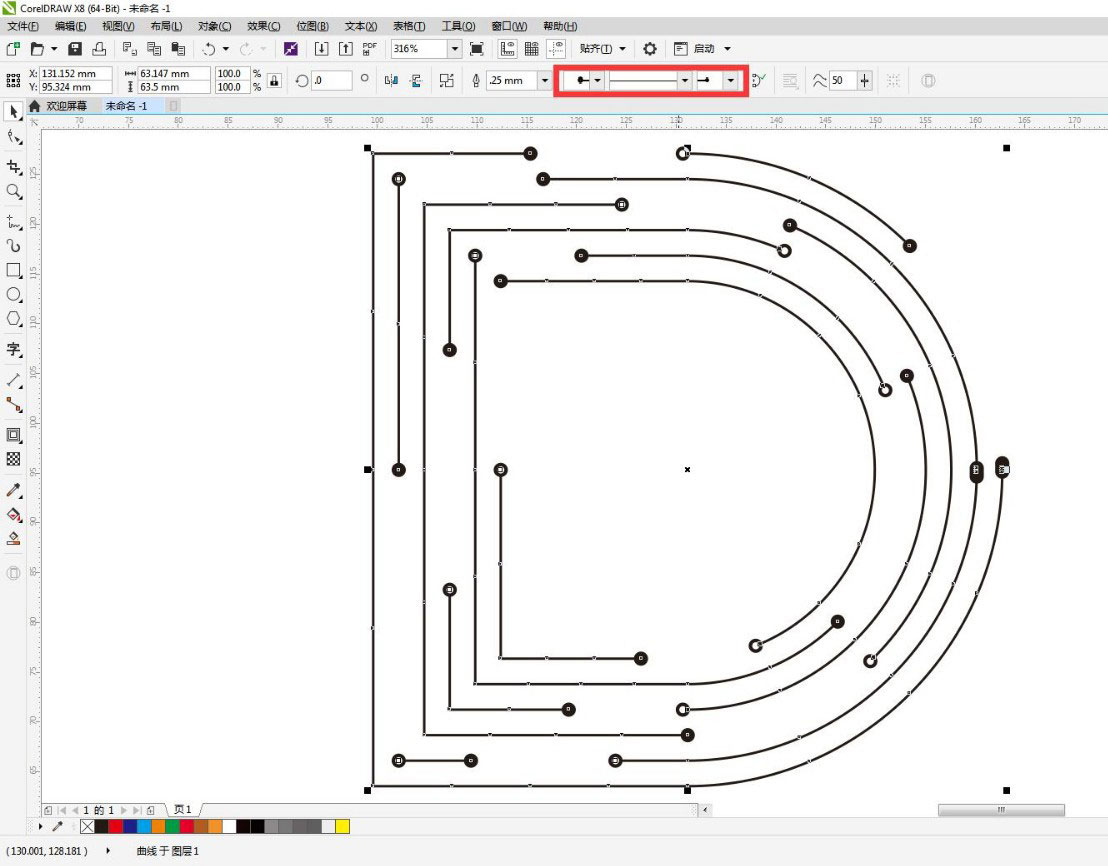Open the zoom level dropdown
Image resolution: width=1108 pixels, height=866 pixels.
[x=455, y=48]
